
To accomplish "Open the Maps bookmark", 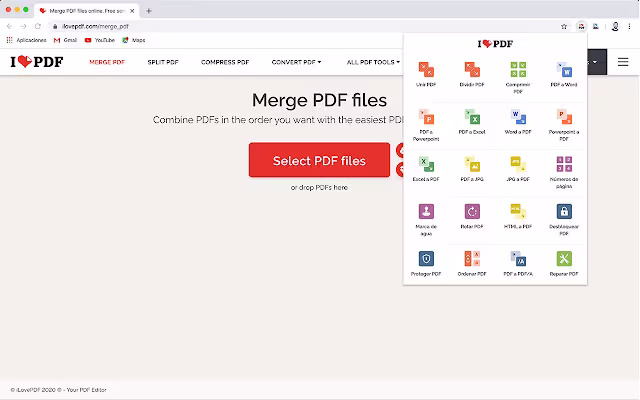I will tap(133, 40).
